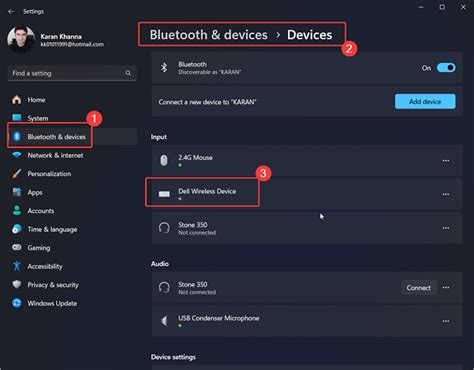Image resolution: width=474 pixels, height=370 pixels.
Task: Click the System monitor icon
Action: [x=17, y=118]
